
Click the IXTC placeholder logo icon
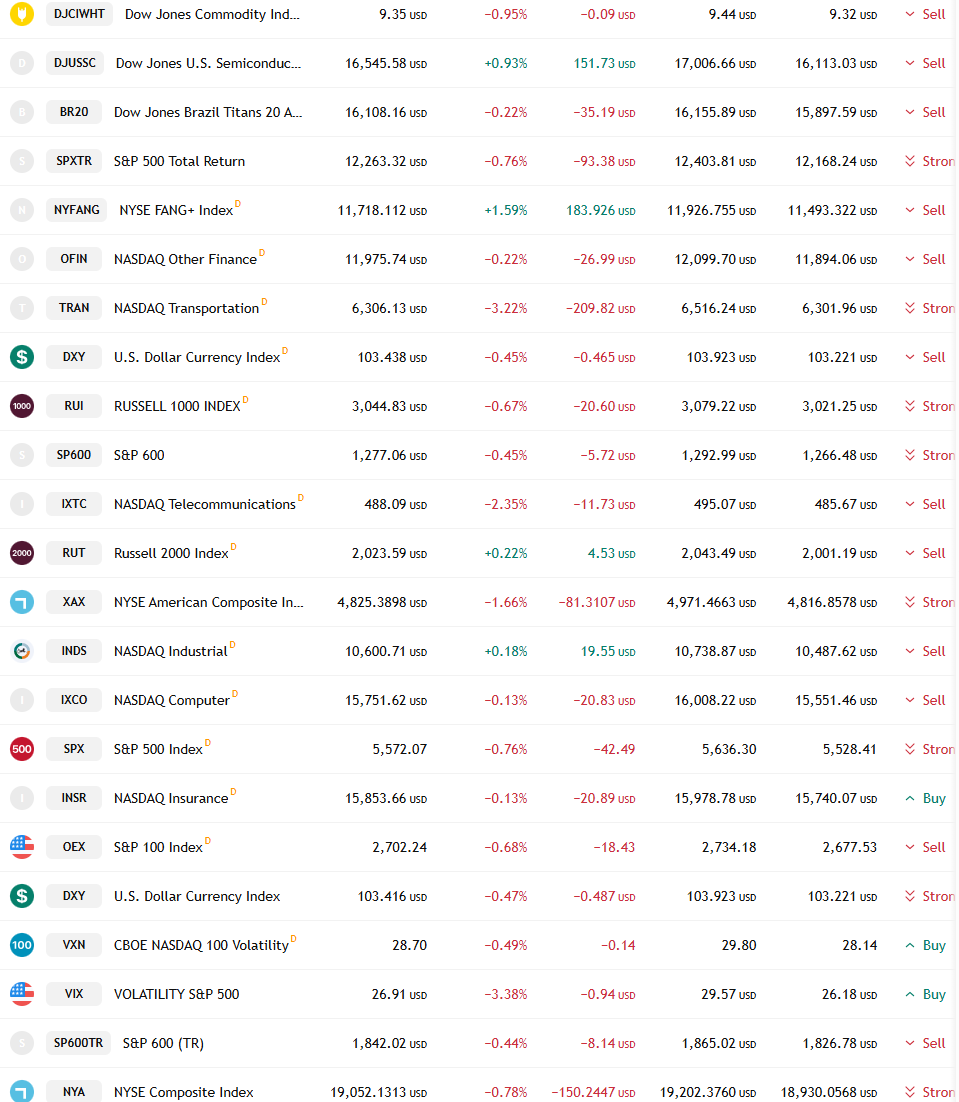(22, 504)
